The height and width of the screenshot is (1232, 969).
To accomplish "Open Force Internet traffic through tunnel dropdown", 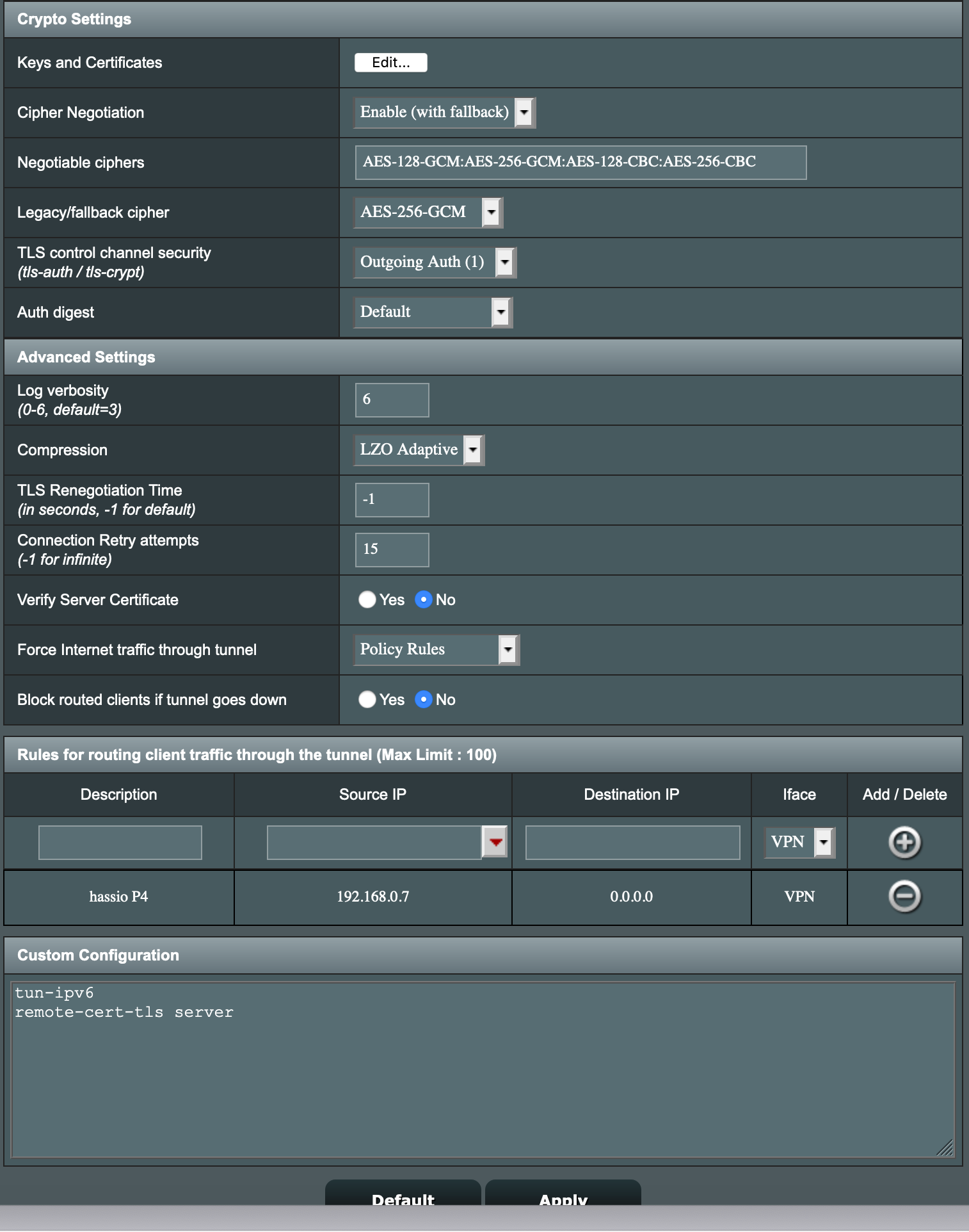I will 436,650.
